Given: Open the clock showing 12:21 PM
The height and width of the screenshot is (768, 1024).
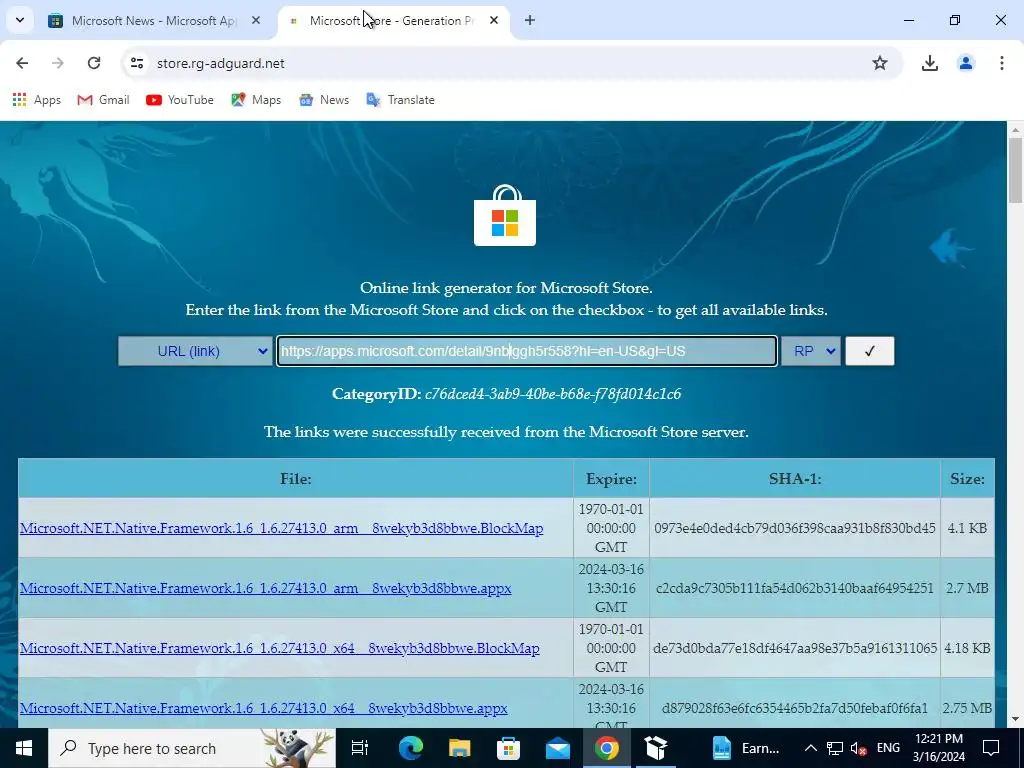Looking at the screenshot, I should coord(939,748).
